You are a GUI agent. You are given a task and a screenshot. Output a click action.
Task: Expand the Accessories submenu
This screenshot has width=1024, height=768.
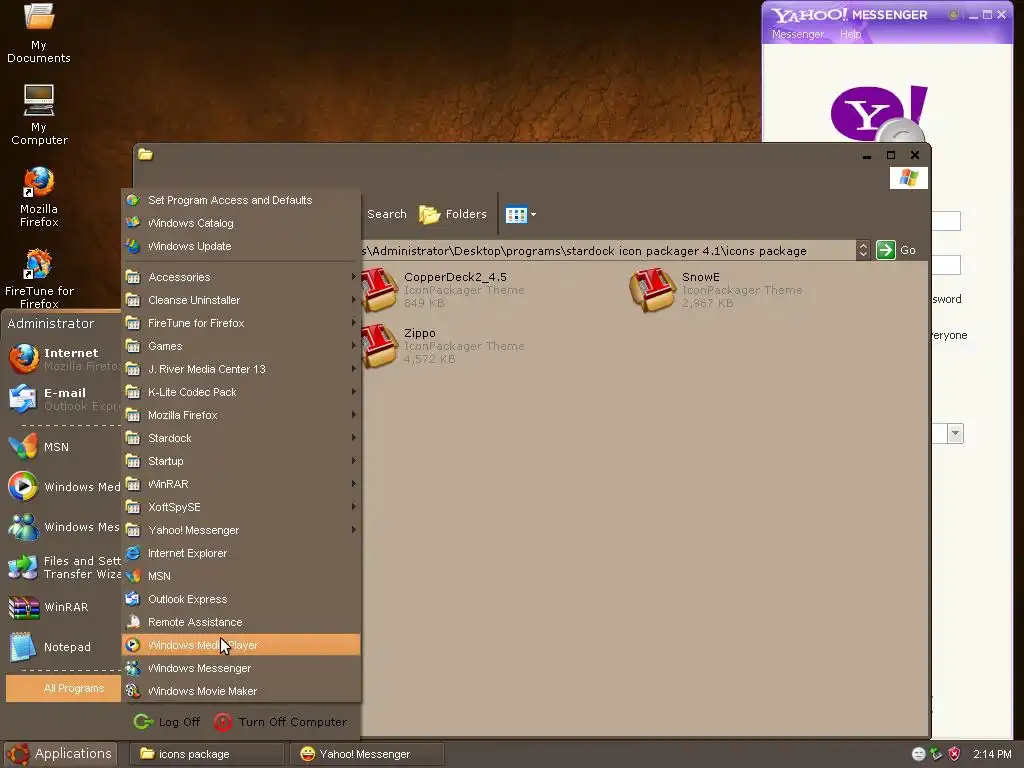click(x=241, y=277)
